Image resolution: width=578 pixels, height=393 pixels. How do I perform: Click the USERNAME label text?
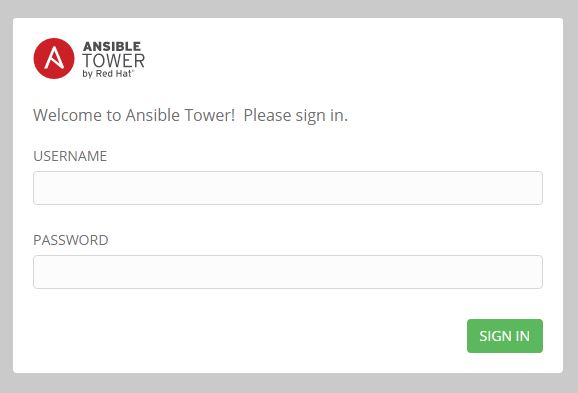click(70, 156)
